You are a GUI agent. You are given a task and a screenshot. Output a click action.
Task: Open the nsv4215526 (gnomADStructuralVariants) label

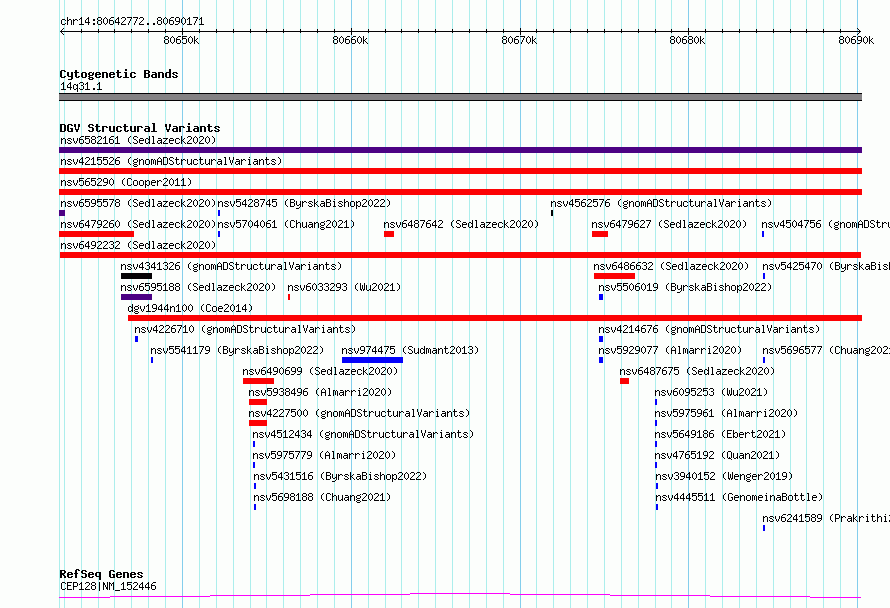pyautogui.click(x=171, y=161)
